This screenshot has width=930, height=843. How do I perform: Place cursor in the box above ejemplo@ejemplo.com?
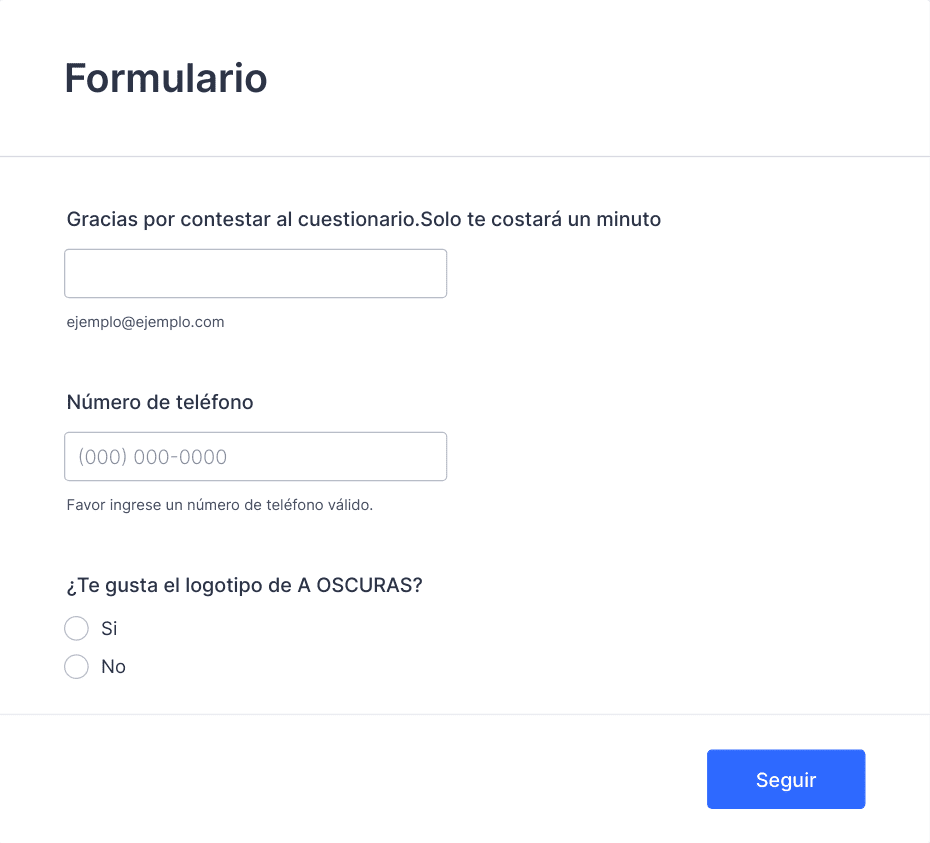(x=256, y=273)
